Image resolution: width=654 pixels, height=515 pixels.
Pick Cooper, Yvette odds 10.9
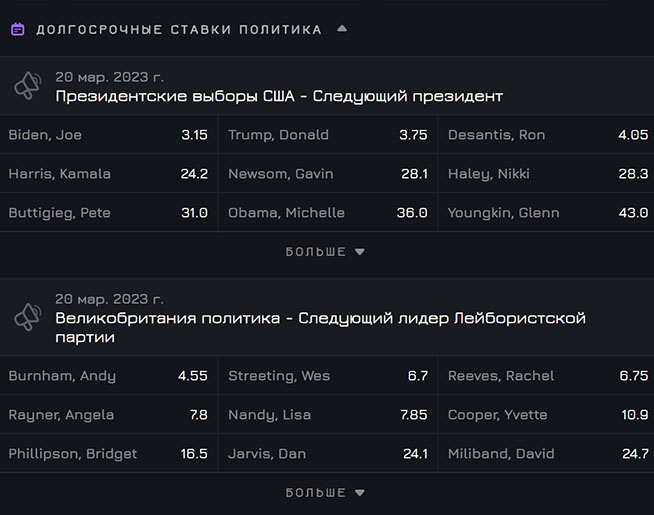pyautogui.click(x=546, y=415)
